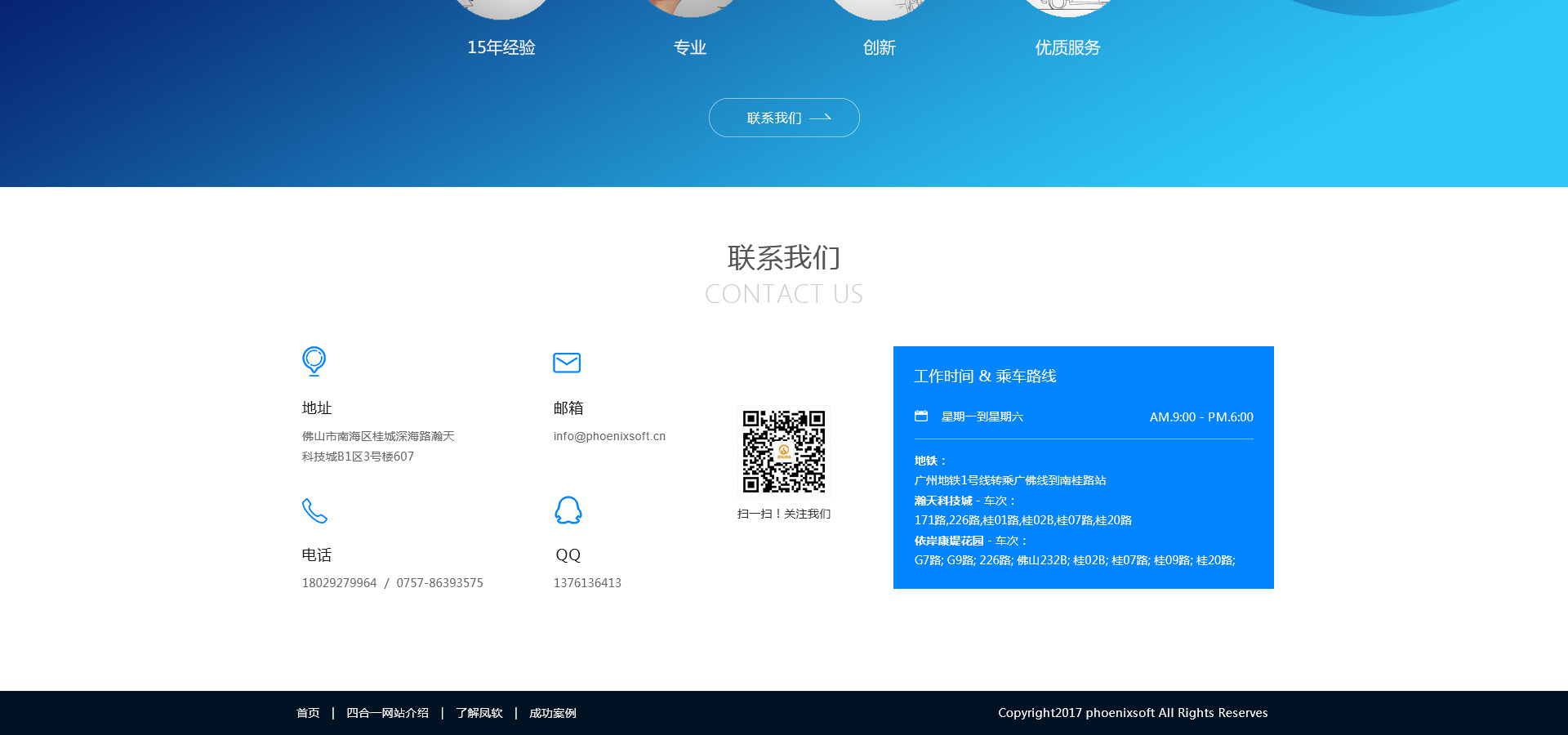Click the calendar icon beside working days
The image size is (1568, 735).
[921, 416]
